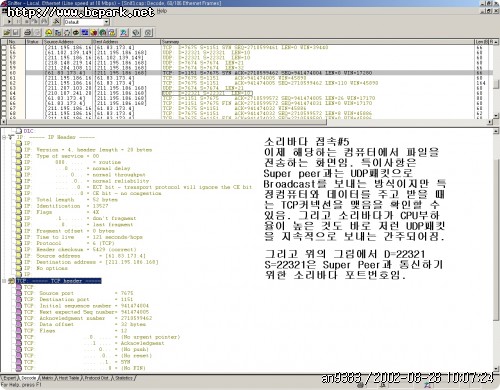Switch to the Expert tab
This screenshot has width=500, height=390.
tap(9, 378)
